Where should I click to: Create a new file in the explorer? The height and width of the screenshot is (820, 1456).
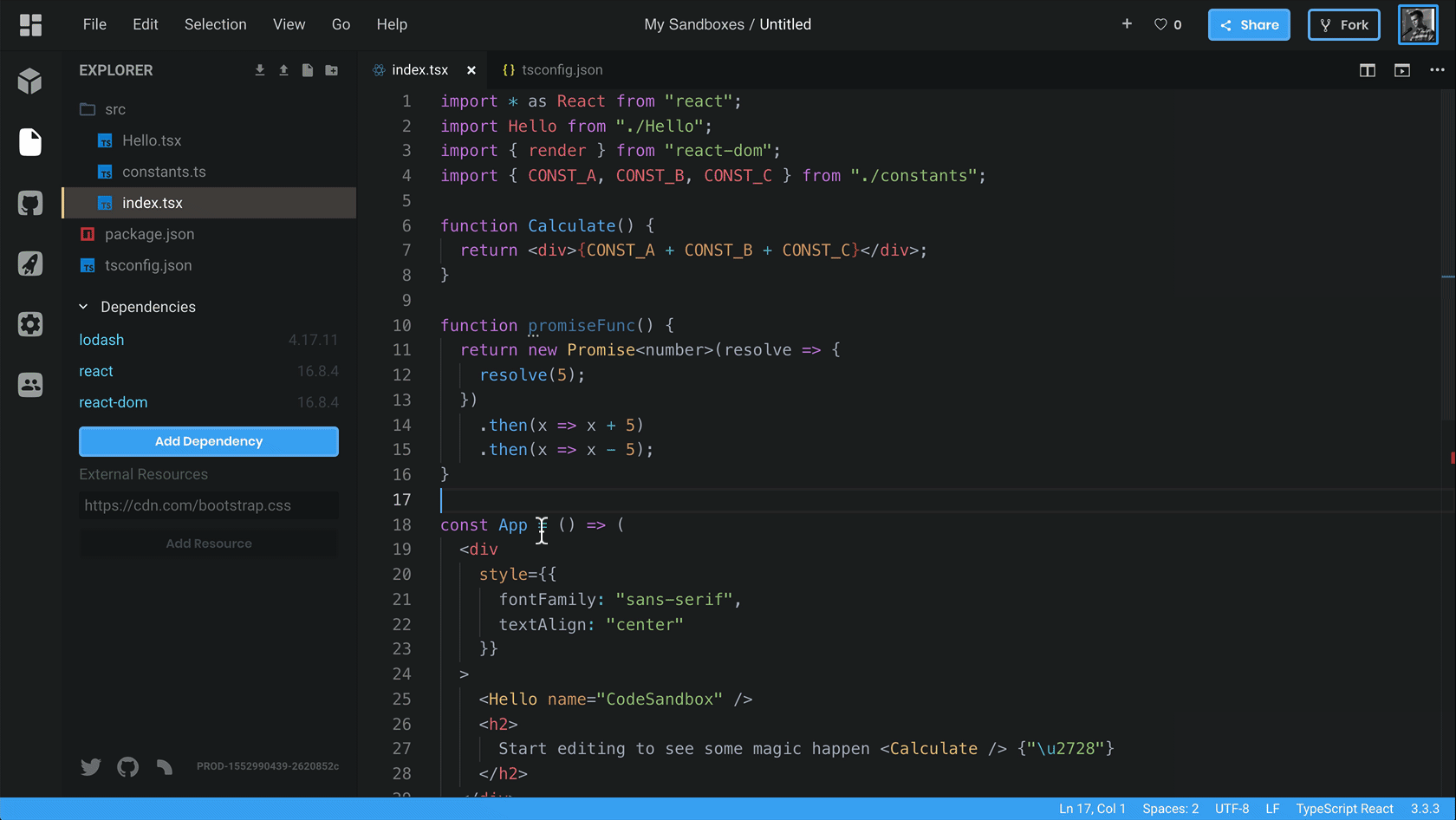307,70
